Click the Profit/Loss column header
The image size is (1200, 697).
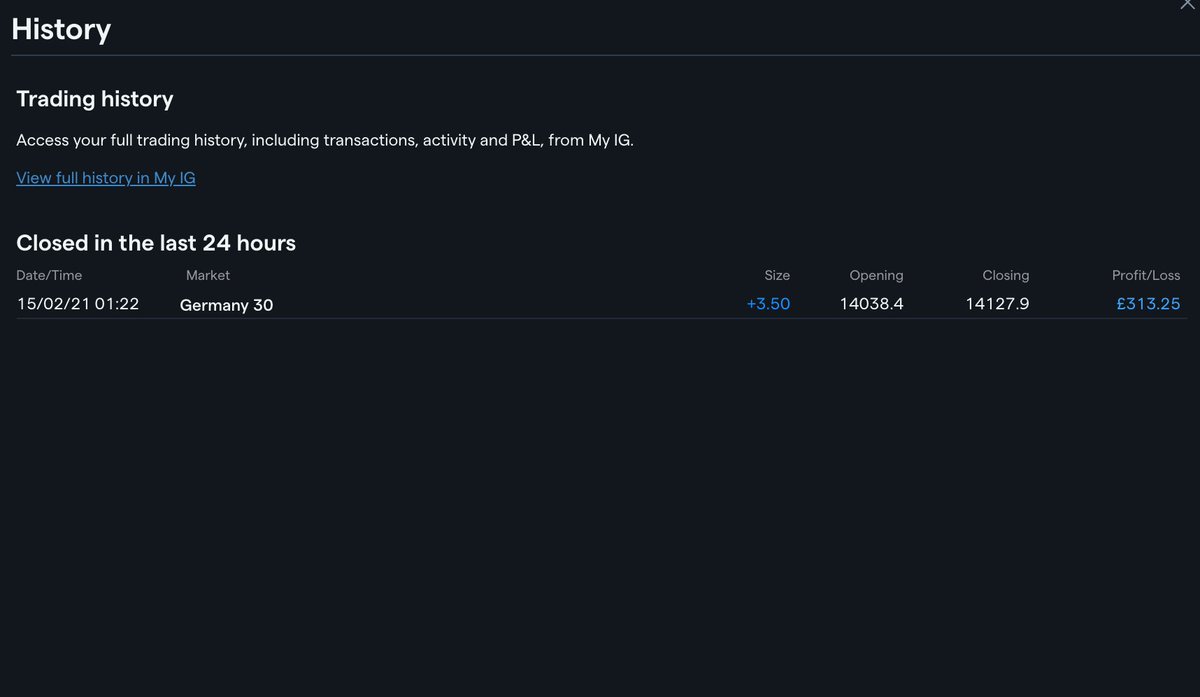point(1146,275)
